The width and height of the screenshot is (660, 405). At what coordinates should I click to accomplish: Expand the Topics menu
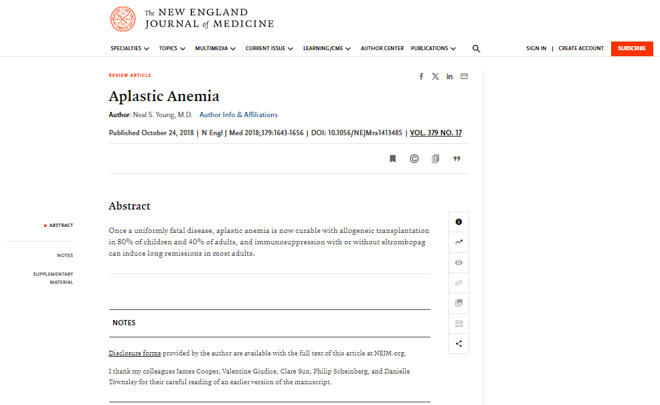[x=172, y=48]
